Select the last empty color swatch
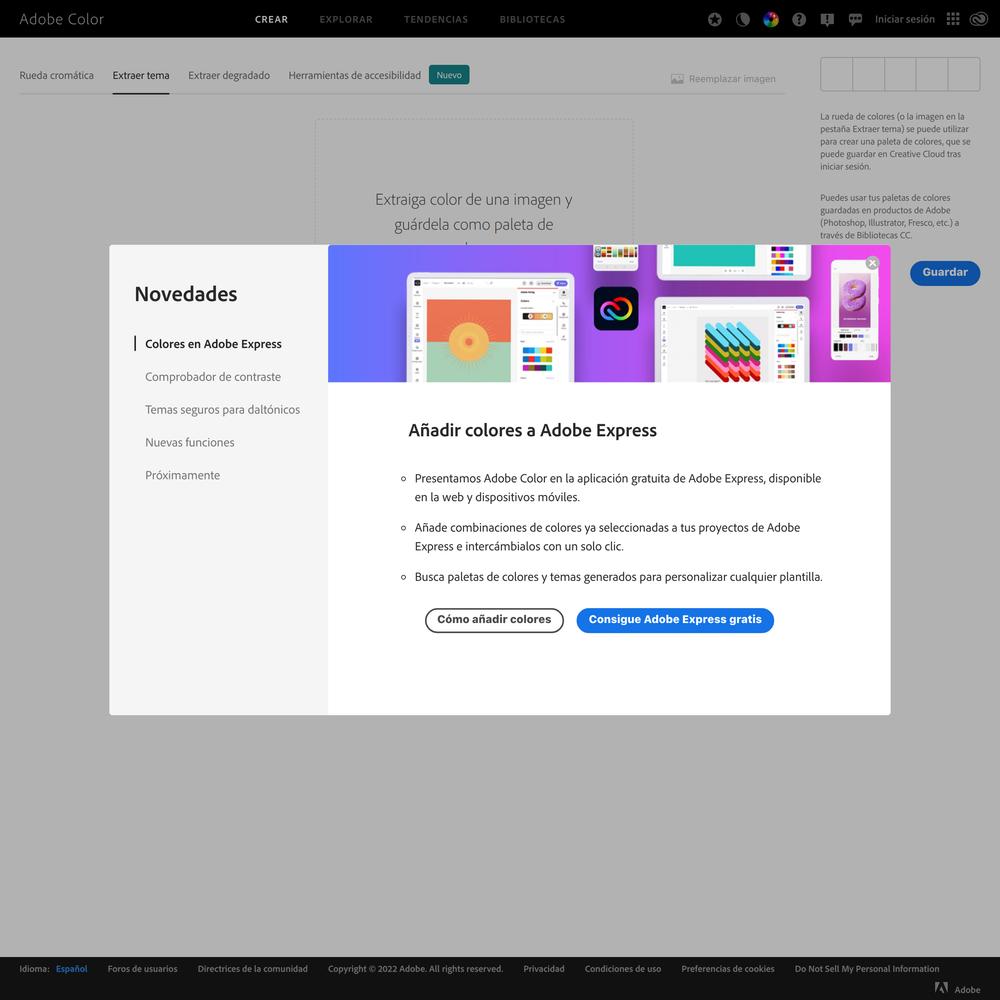The image size is (1000, 1000). coord(964,74)
